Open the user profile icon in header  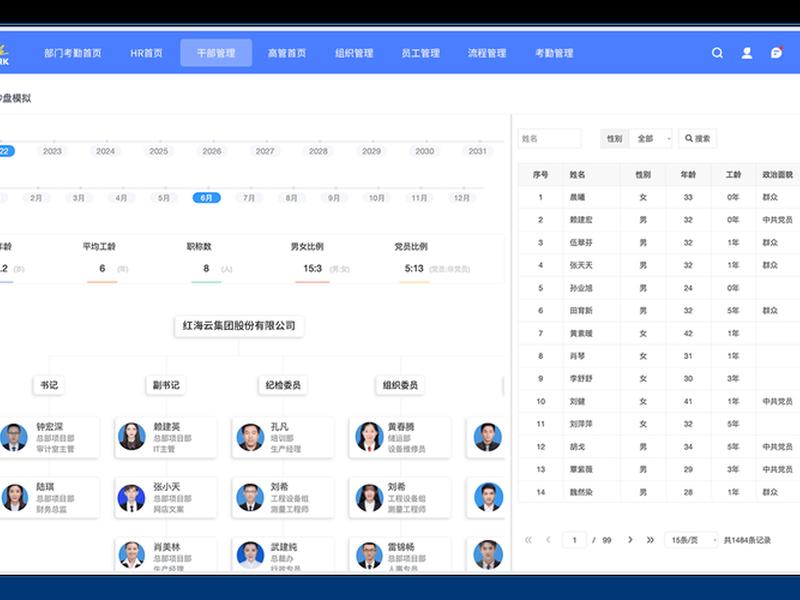pos(746,53)
